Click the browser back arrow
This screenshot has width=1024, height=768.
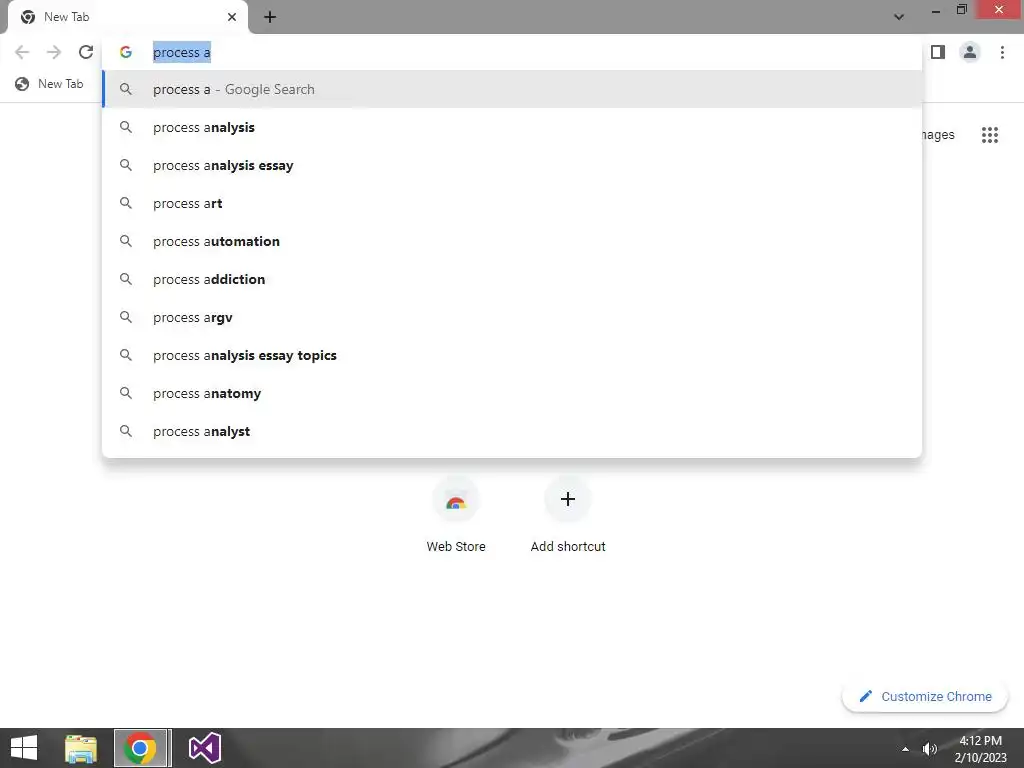(x=22, y=52)
